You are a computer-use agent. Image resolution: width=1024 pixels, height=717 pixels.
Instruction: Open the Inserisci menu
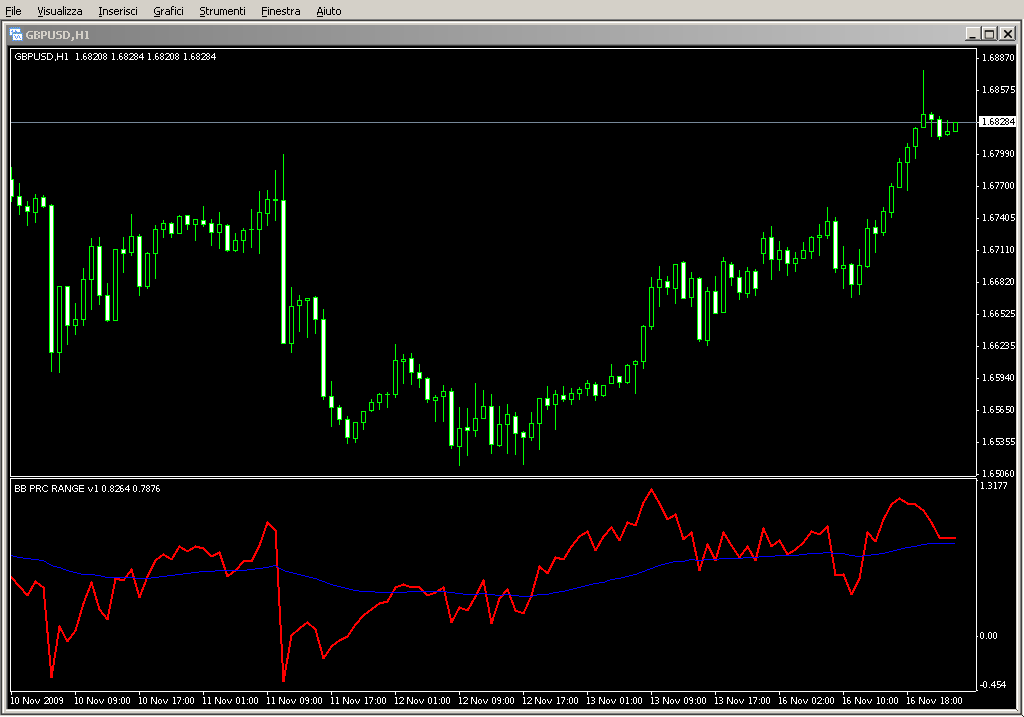(x=118, y=11)
